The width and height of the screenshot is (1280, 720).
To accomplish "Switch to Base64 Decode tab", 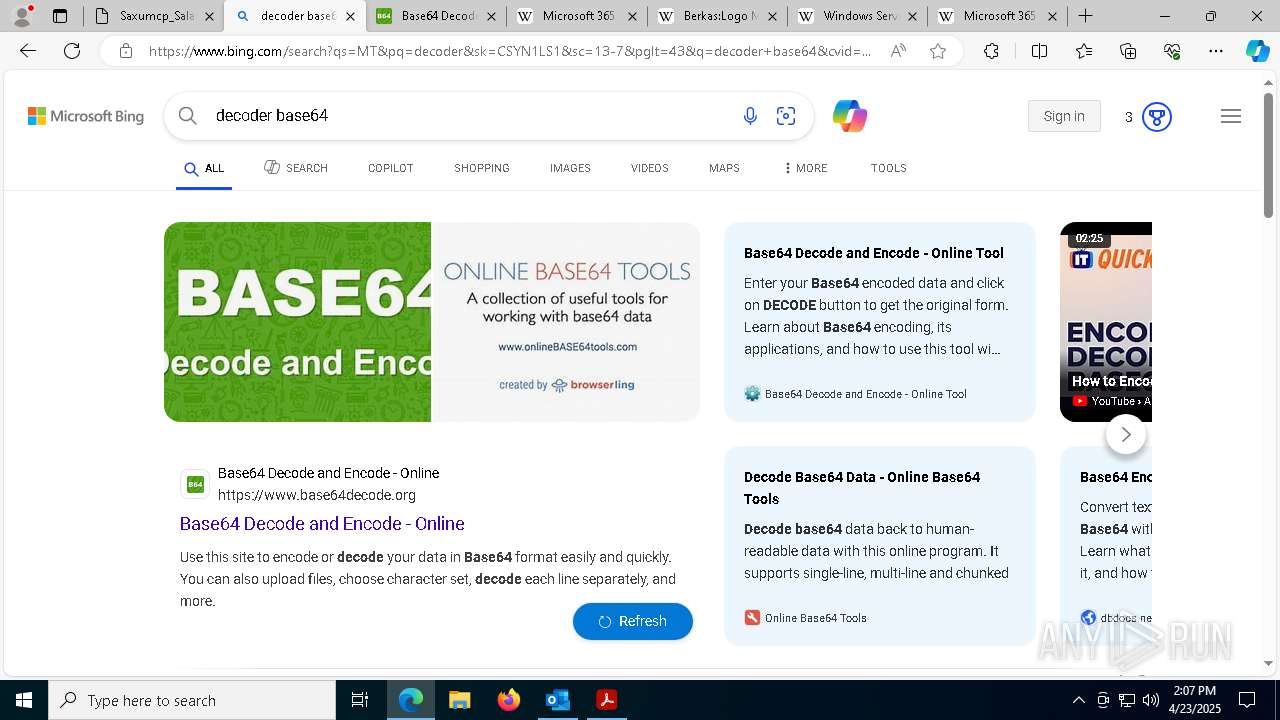I will [437, 16].
